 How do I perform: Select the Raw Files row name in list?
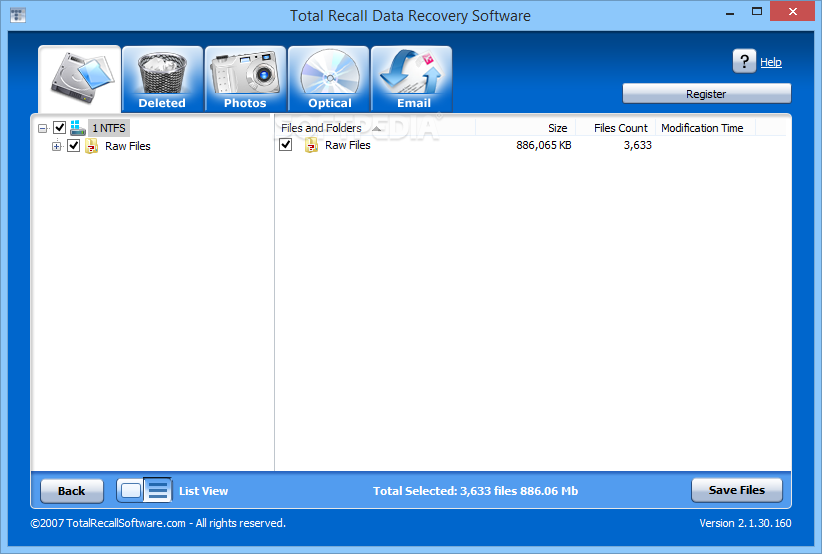(x=348, y=145)
